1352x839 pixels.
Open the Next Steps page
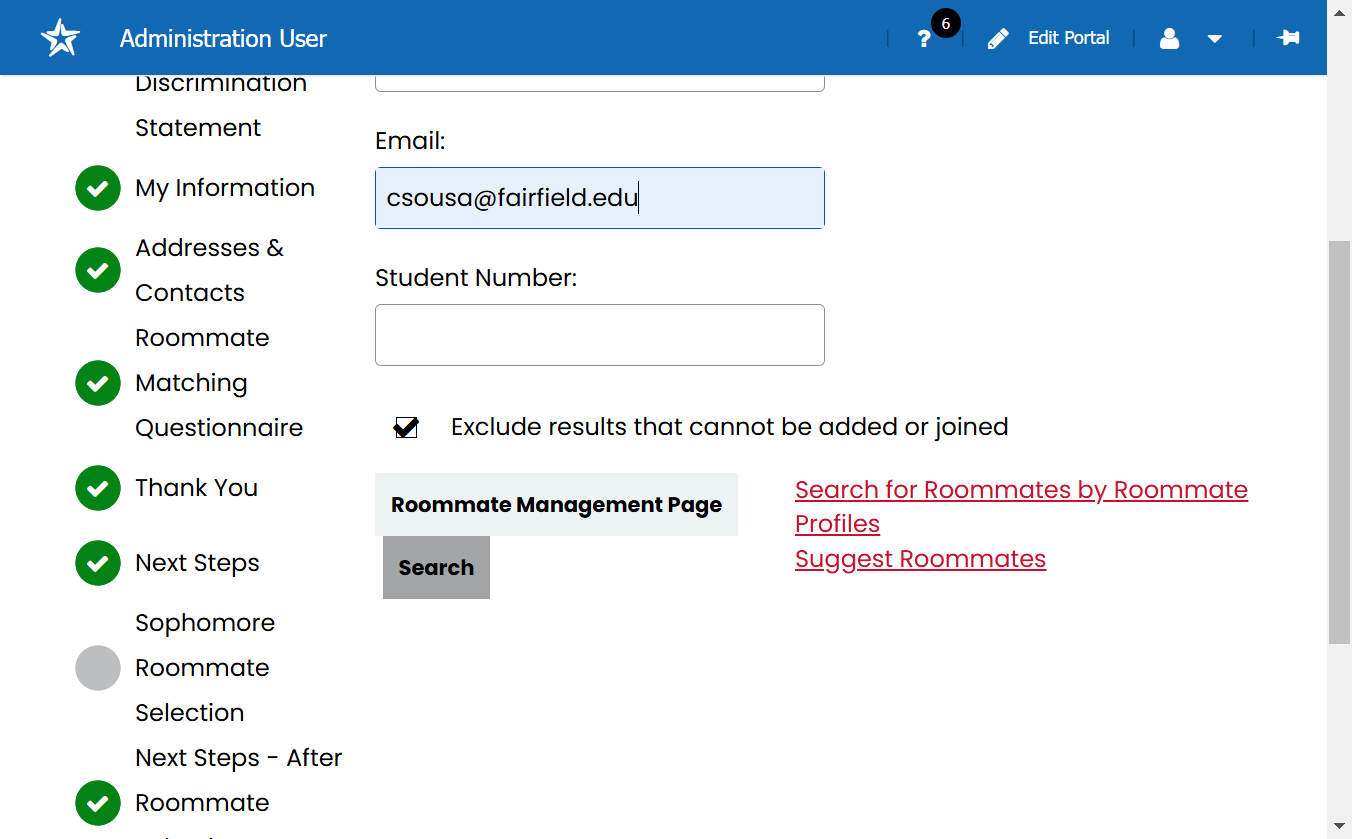[198, 563]
